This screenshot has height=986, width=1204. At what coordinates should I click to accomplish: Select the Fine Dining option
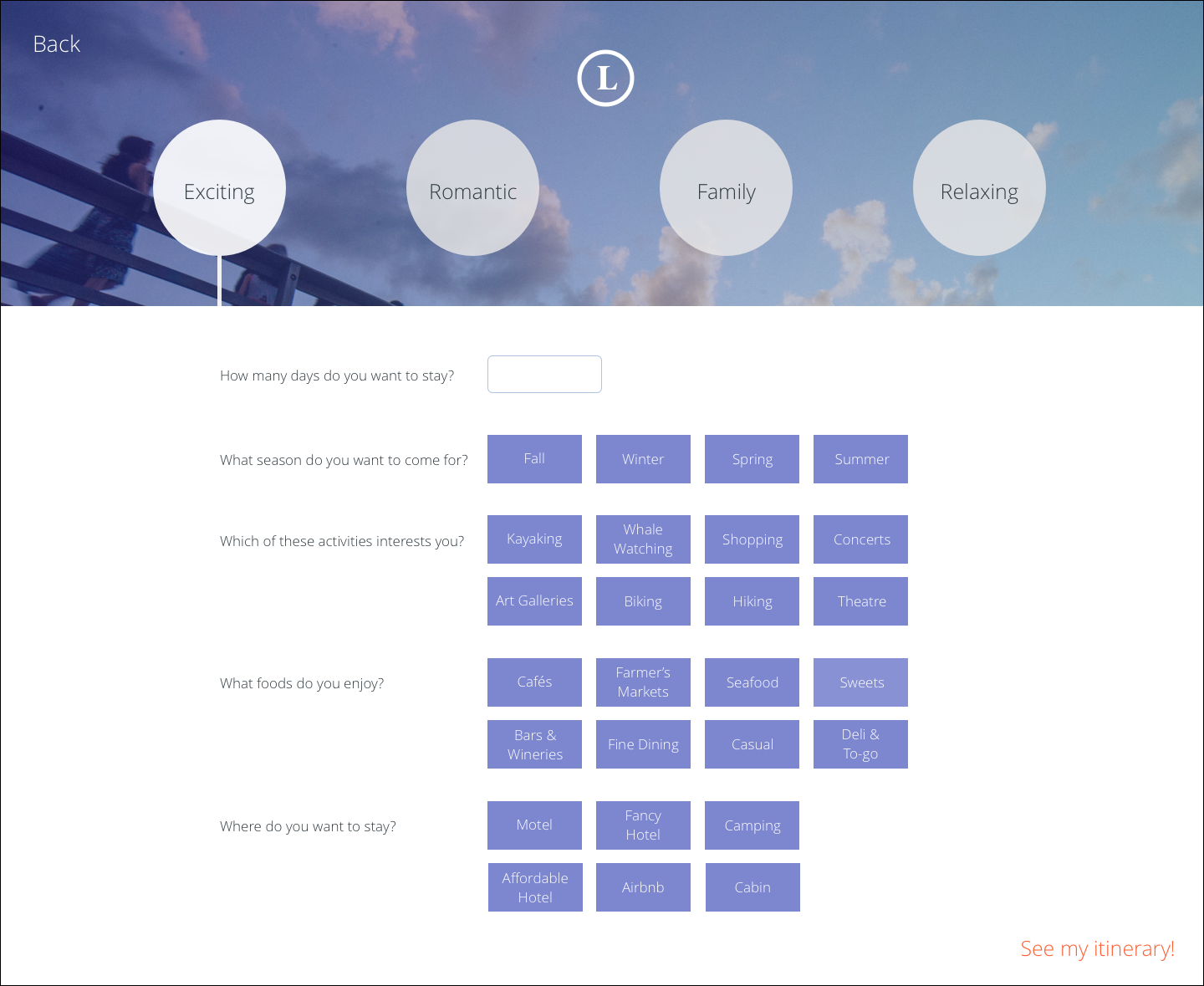643,744
